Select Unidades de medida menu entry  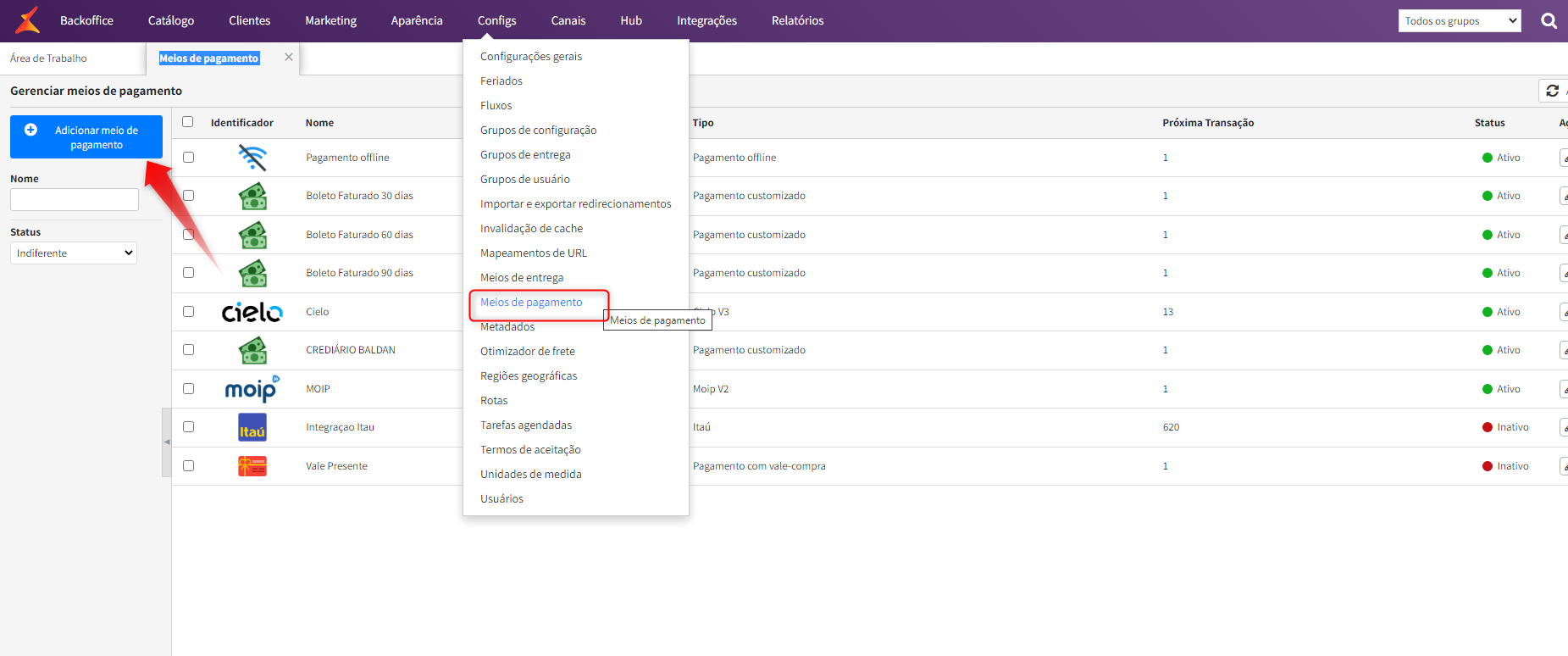point(531,475)
